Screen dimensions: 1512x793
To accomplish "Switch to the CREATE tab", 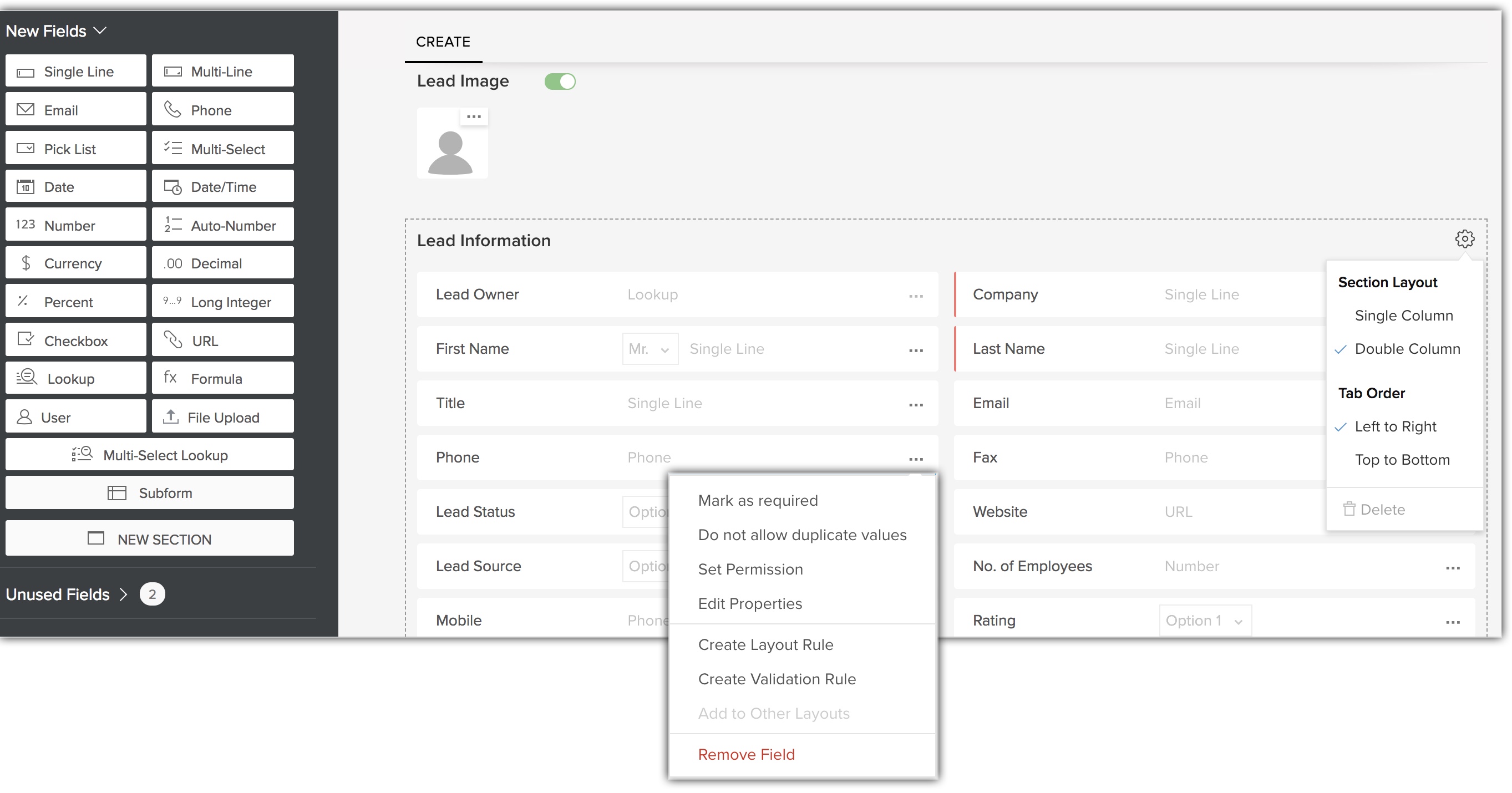I will (x=443, y=42).
